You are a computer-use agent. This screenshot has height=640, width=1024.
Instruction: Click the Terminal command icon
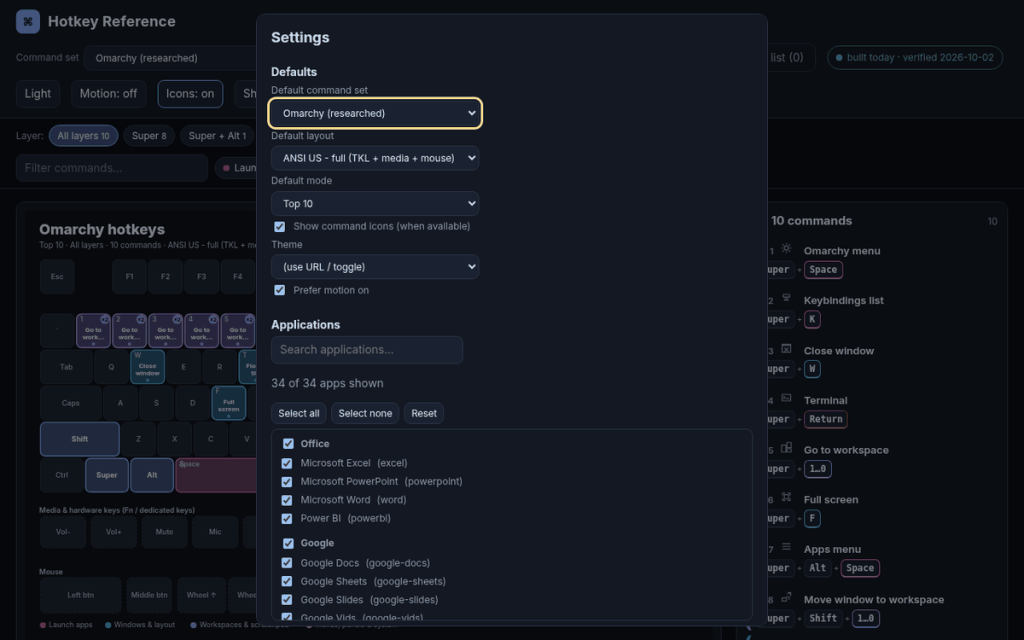(786, 398)
